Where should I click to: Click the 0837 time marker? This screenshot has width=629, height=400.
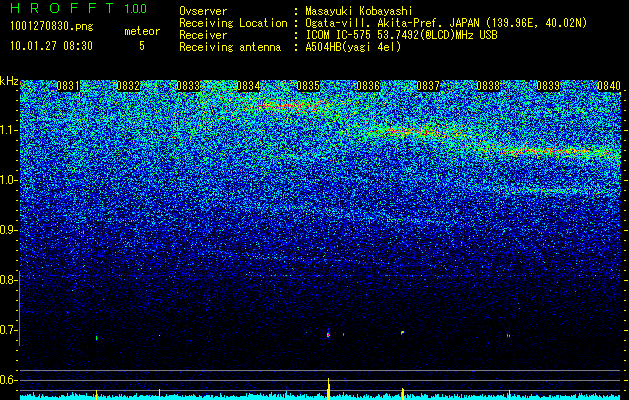pos(428,86)
